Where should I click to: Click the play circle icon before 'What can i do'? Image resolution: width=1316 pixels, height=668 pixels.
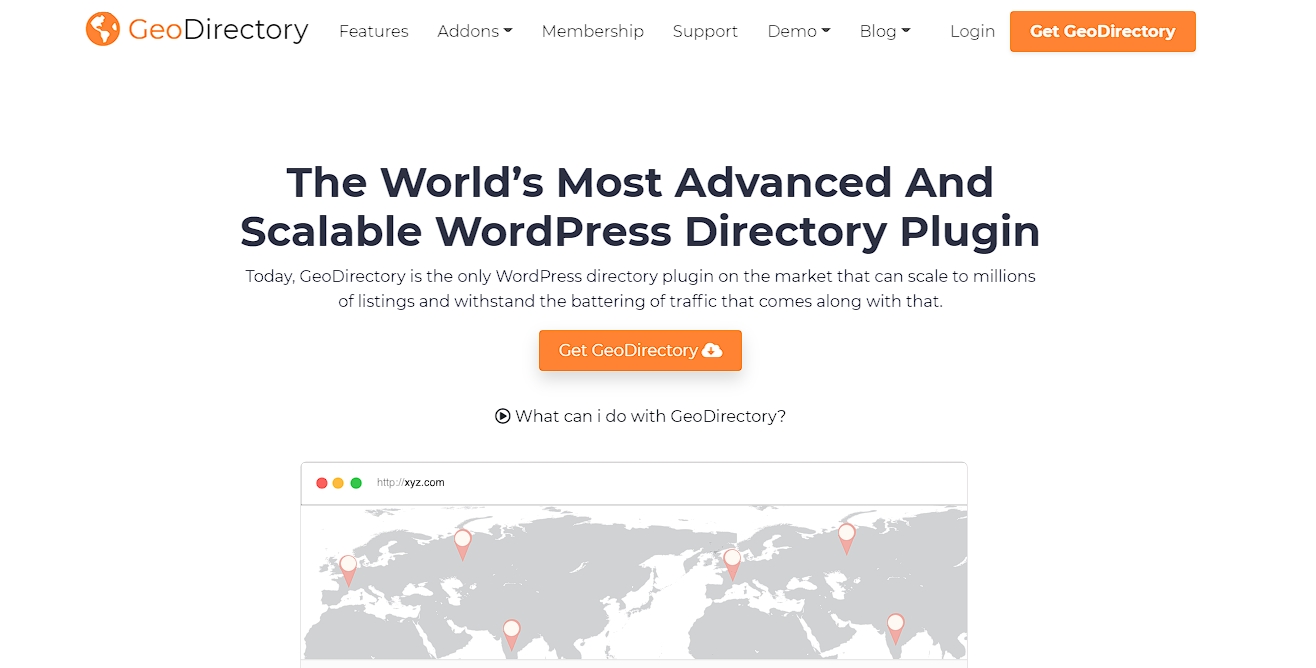(x=503, y=416)
